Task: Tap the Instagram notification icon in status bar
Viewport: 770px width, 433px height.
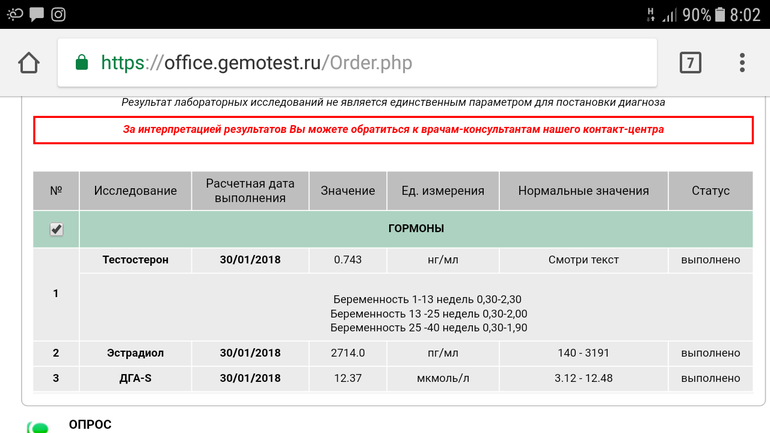Action: pyautogui.click(x=59, y=14)
